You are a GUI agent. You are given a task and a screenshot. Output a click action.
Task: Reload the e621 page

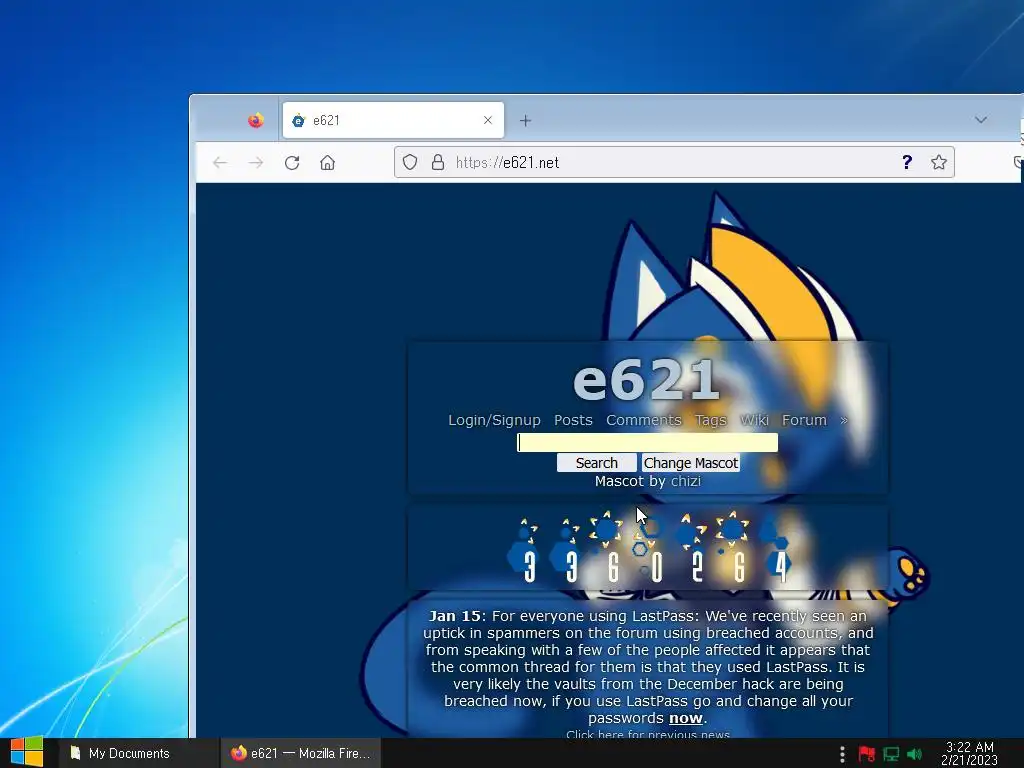point(292,163)
